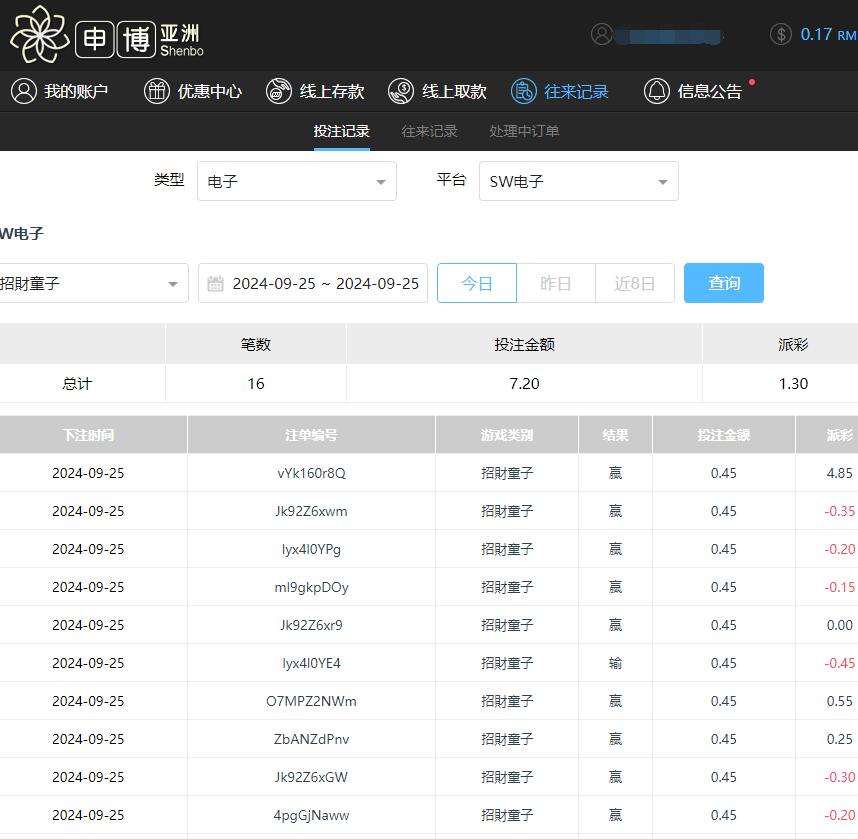Open the 我的账户 account icon
Screen dimensions: 858x839
click(23, 91)
